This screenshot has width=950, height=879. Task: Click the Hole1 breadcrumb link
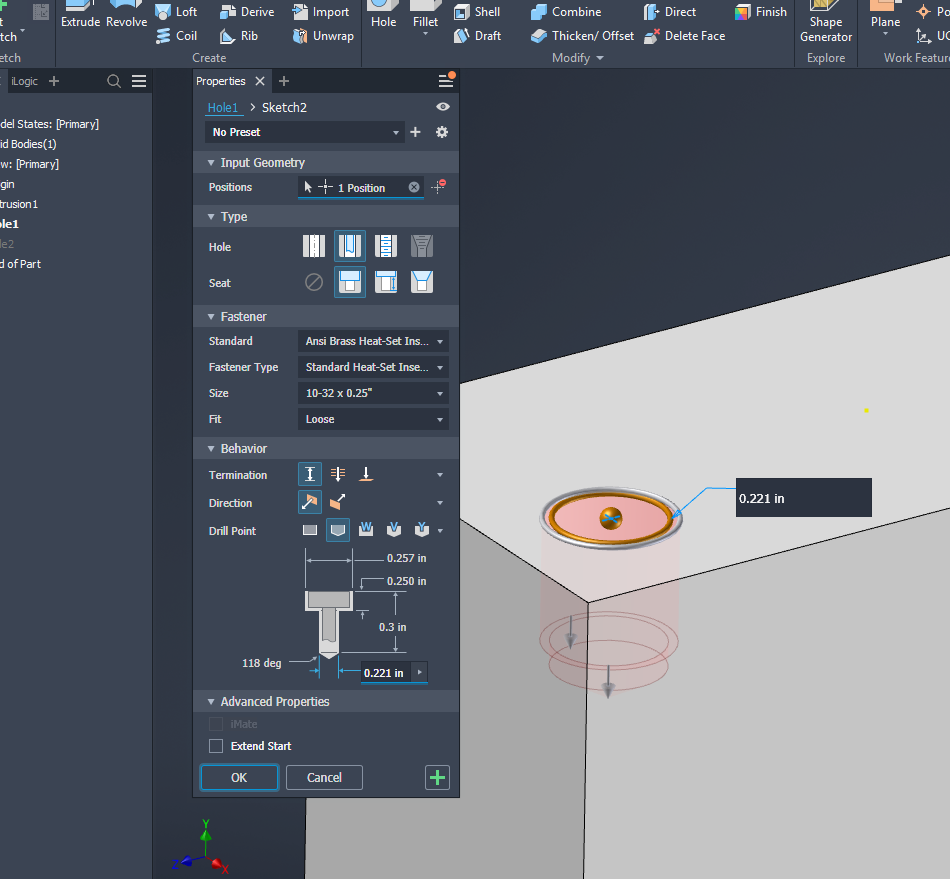[222, 107]
